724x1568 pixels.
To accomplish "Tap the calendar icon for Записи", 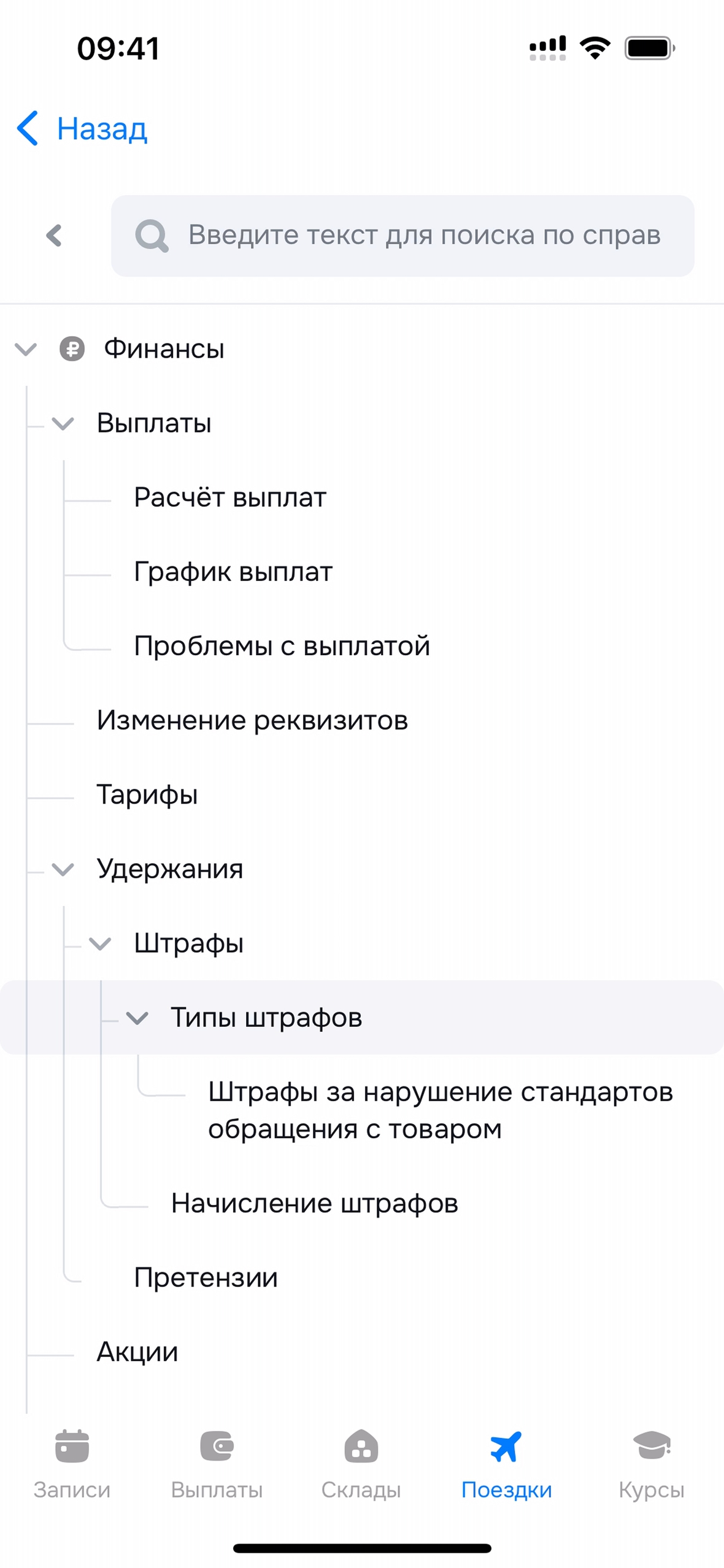I will 72,1447.
